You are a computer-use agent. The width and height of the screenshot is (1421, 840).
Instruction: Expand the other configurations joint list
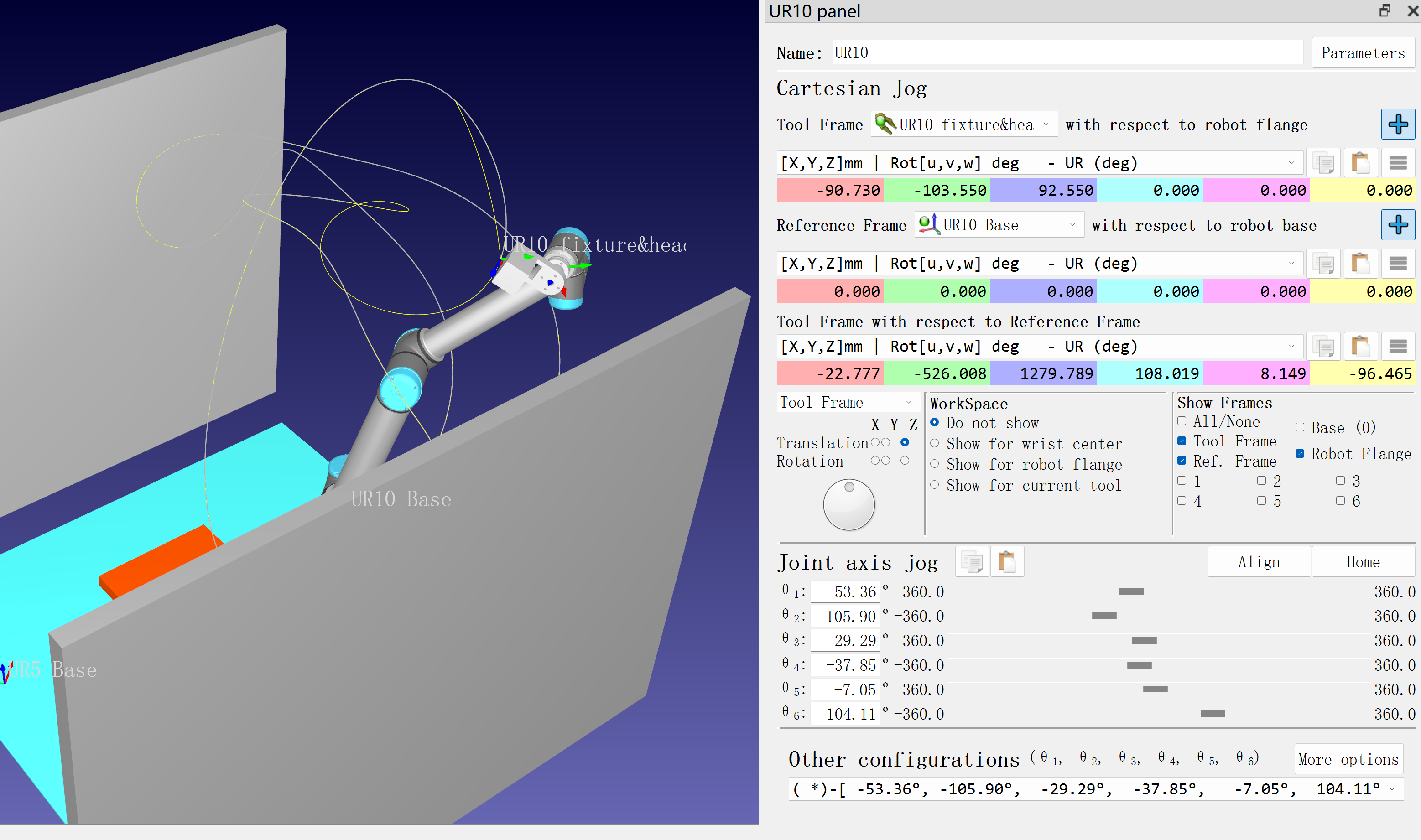click(x=1392, y=789)
